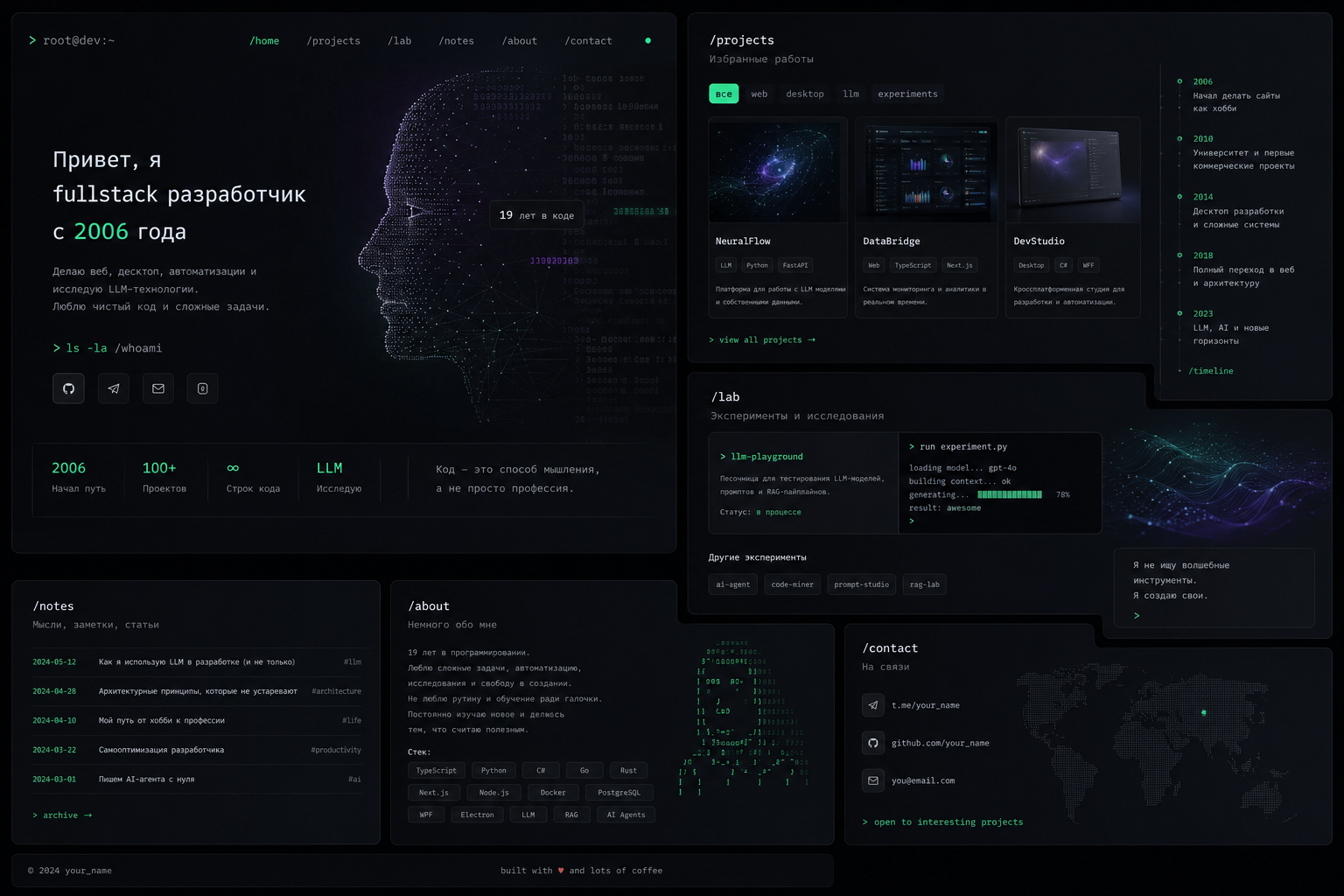Open /notes in top navigation
This screenshot has width=1344, height=896.
[x=456, y=41]
